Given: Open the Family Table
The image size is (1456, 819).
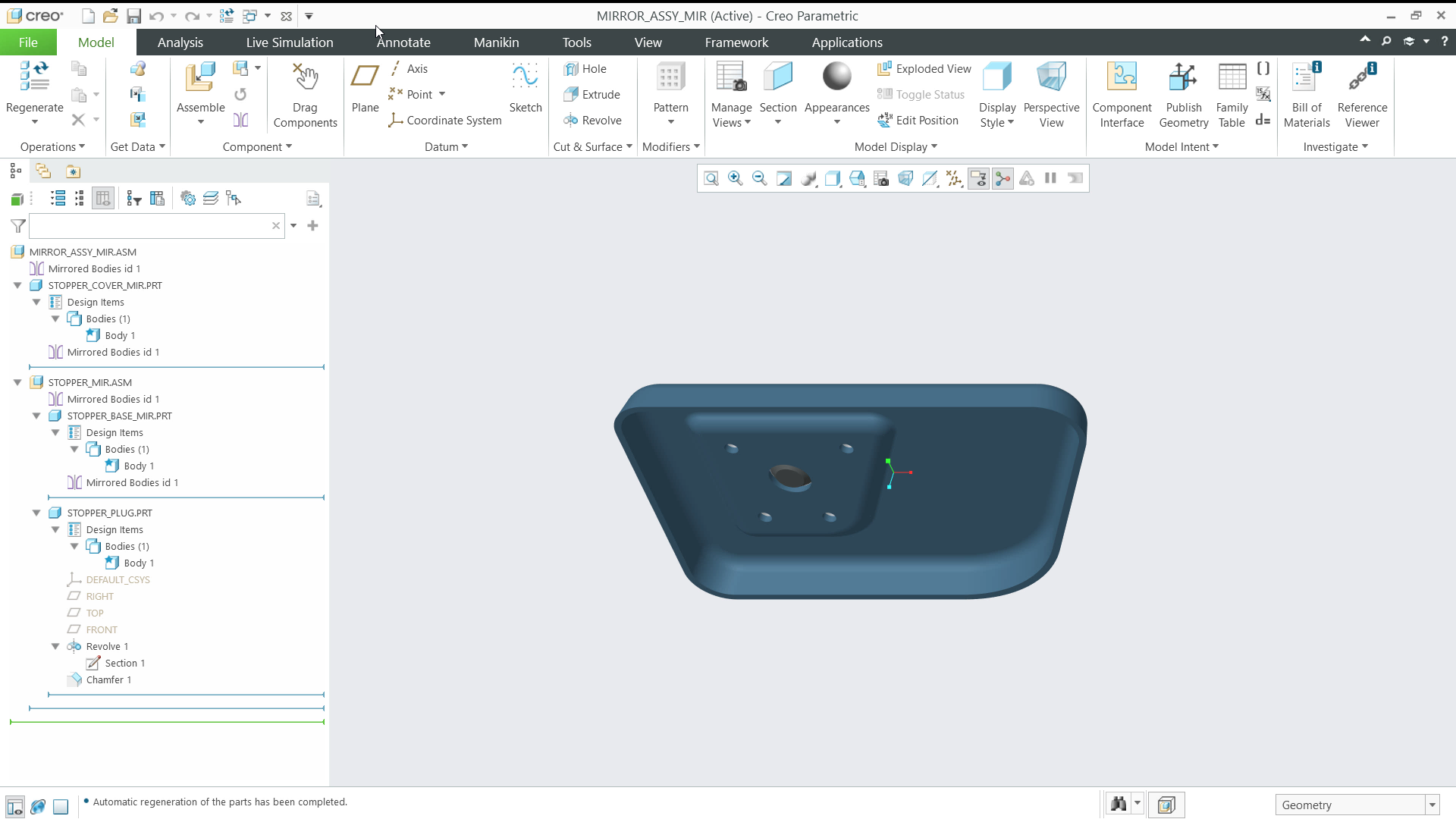Looking at the screenshot, I should point(1232,94).
